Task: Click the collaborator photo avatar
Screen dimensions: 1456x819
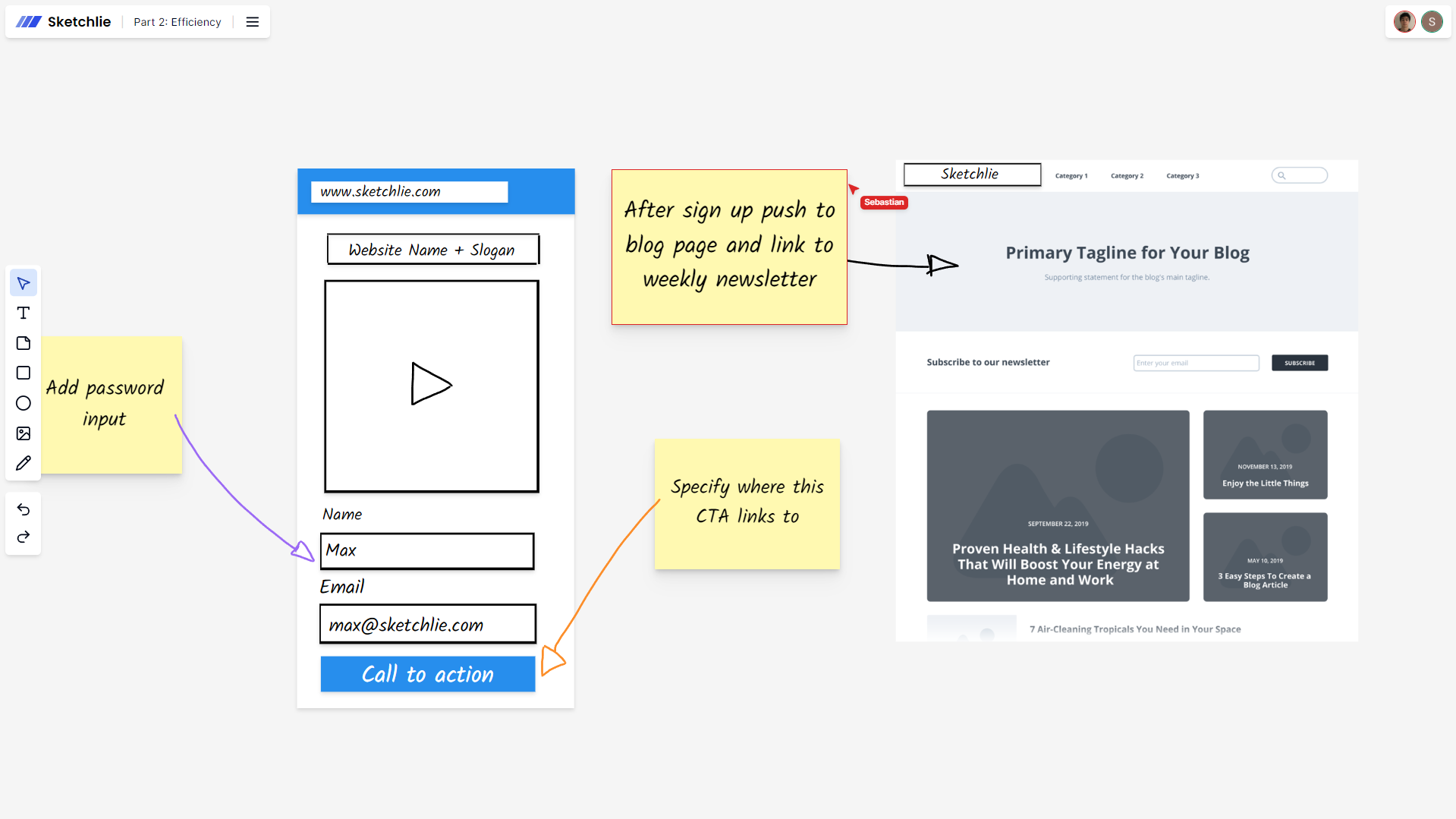Action: point(1404,22)
